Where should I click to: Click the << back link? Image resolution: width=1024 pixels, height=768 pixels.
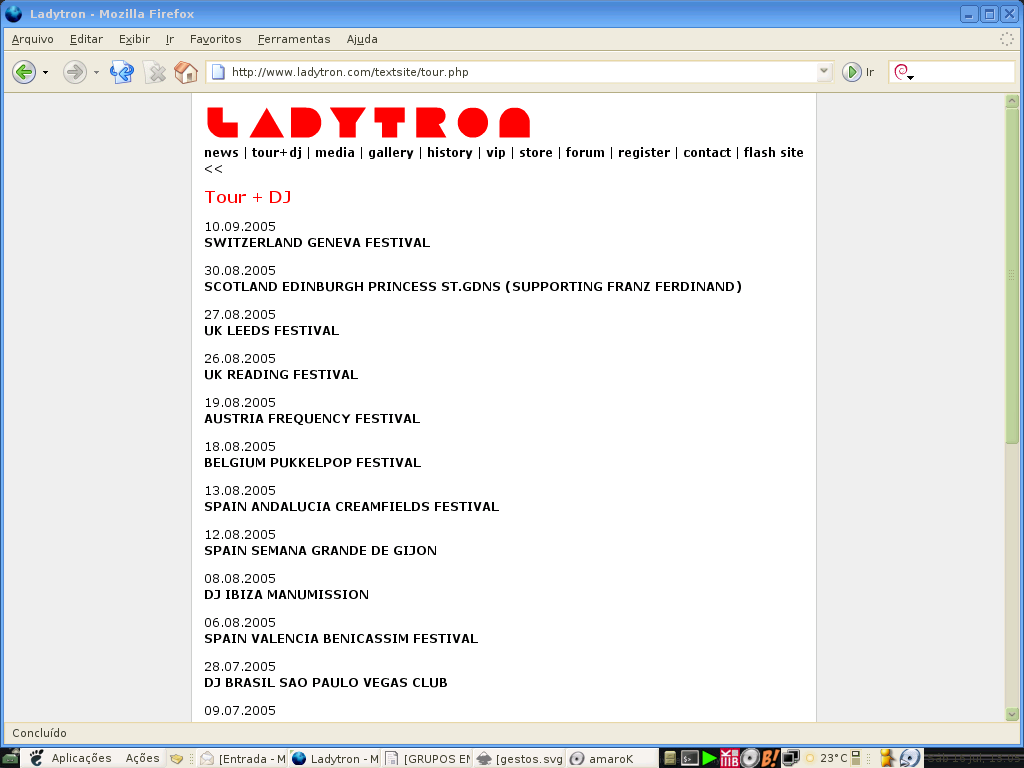(213, 168)
